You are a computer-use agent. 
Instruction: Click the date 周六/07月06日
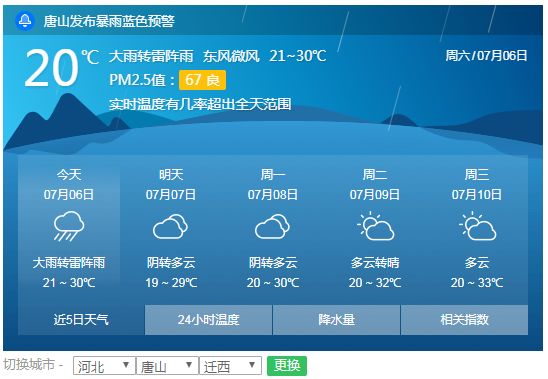(486, 55)
